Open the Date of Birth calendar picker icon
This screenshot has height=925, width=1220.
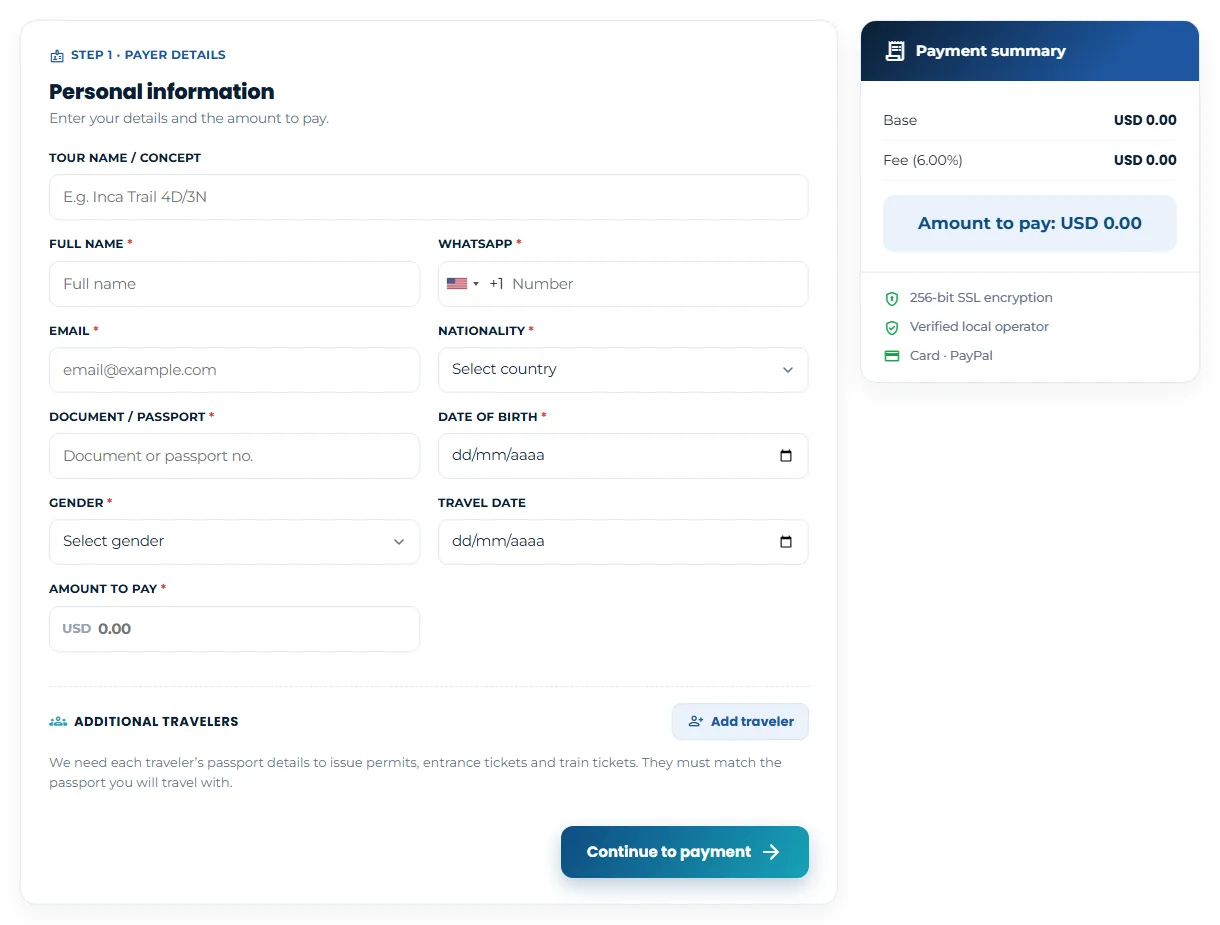tap(786, 456)
